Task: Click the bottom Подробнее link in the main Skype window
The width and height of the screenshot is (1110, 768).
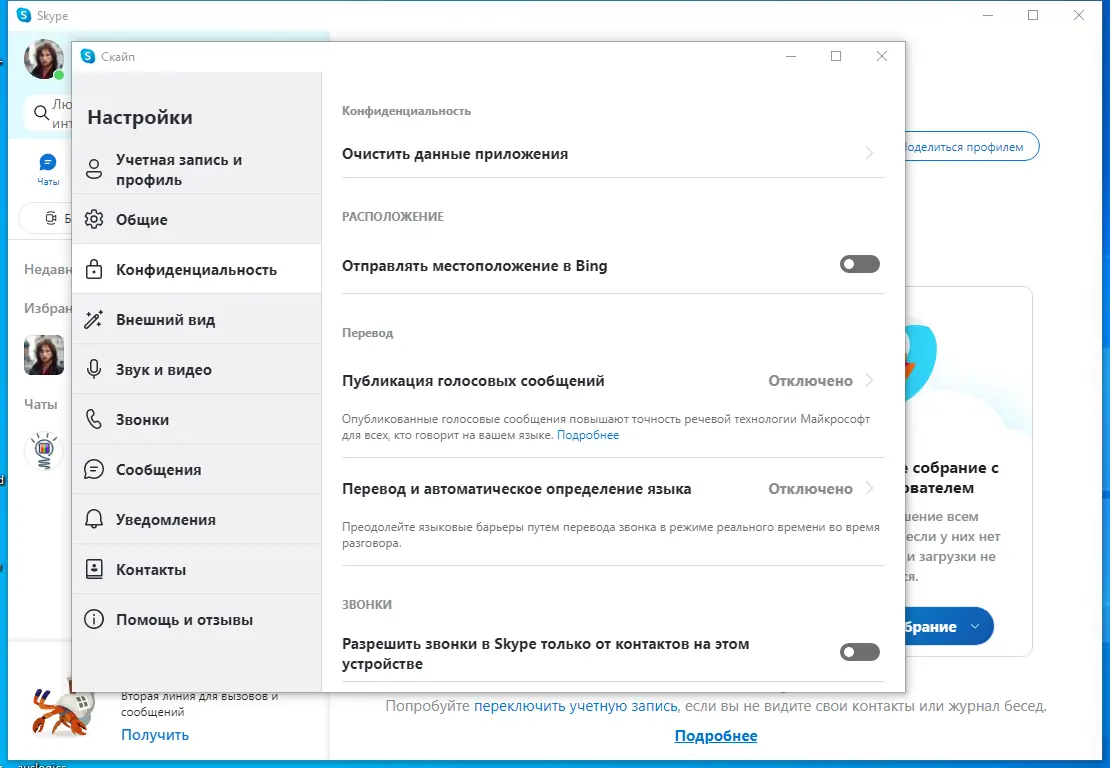Action: (716, 735)
